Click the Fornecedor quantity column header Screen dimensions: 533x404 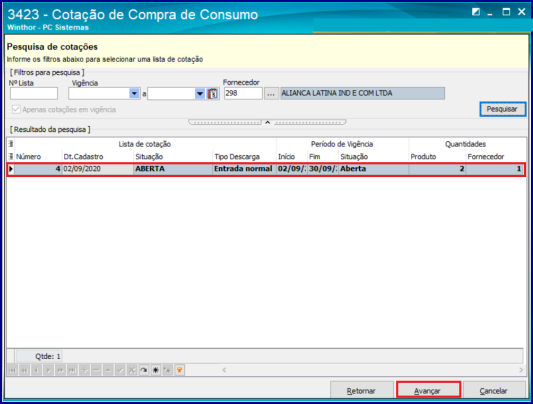(x=495, y=157)
